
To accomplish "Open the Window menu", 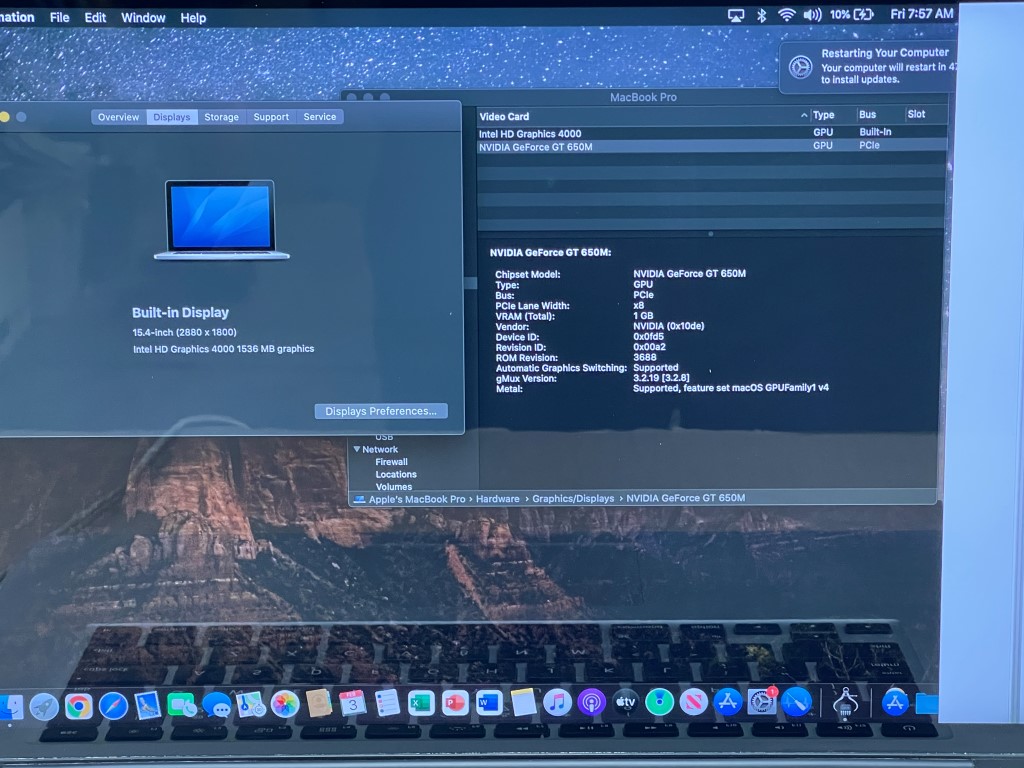I will (143, 18).
